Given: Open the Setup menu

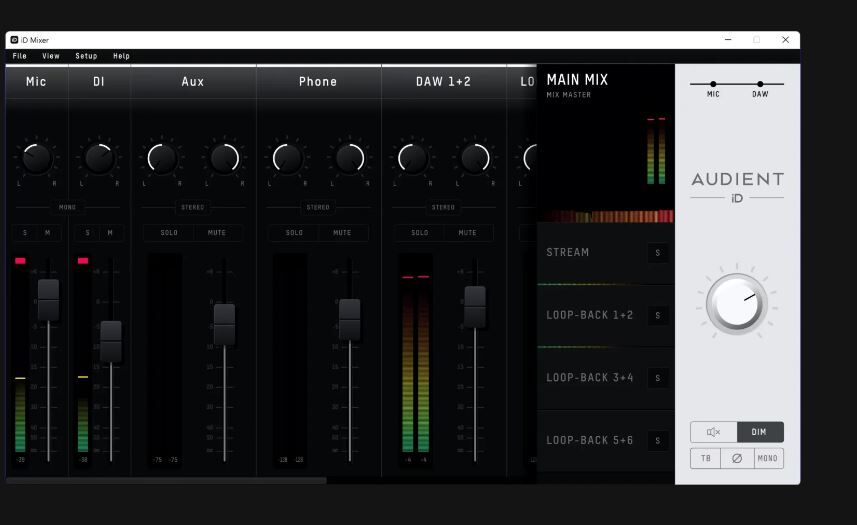Looking at the screenshot, I should [x=86, y=56].
